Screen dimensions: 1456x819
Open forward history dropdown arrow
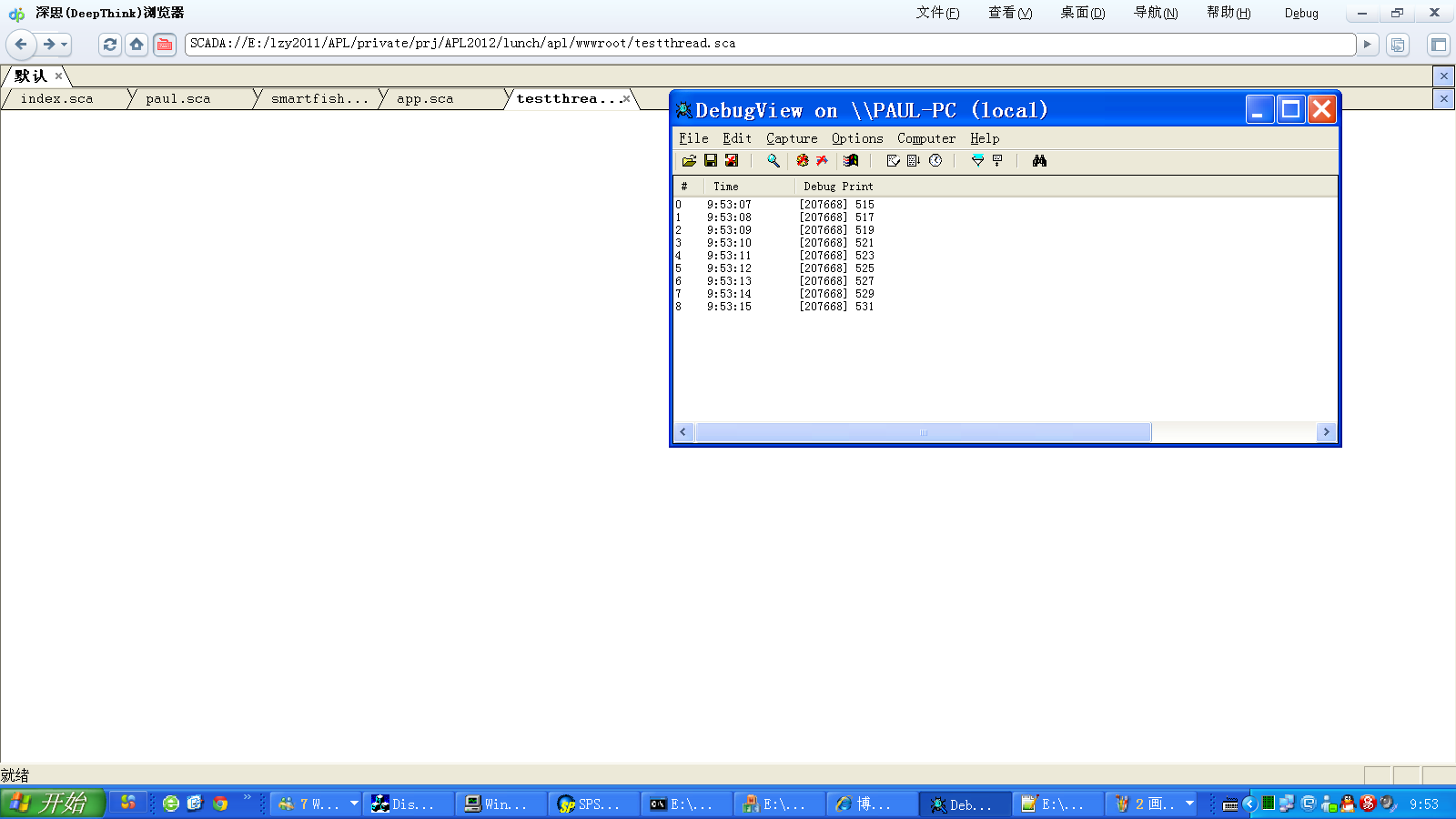(65, 44)
